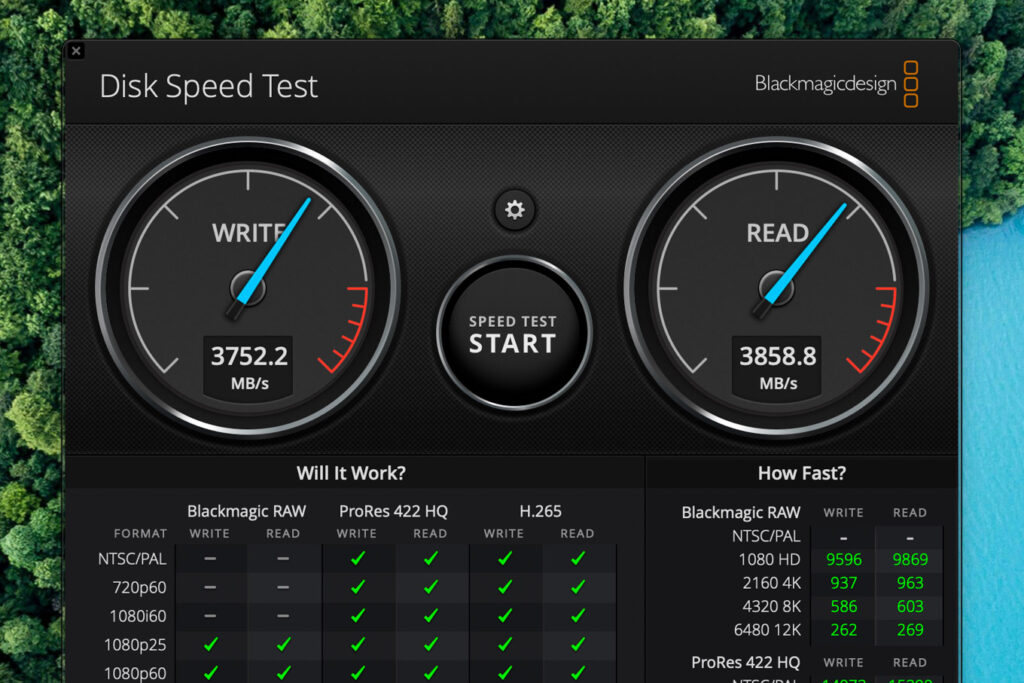
Task: Click Blackmagic RAW column header in Will It Work
Action: tap(246, 511)
